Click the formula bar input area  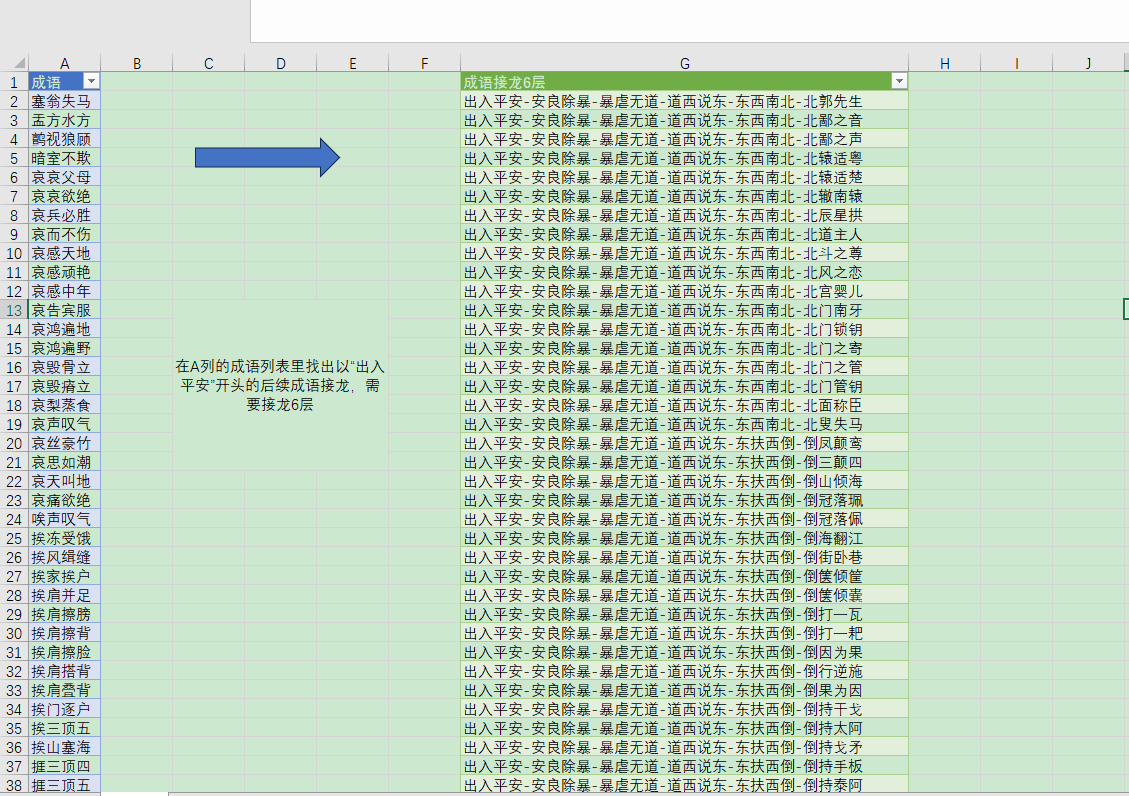point(689,21)
